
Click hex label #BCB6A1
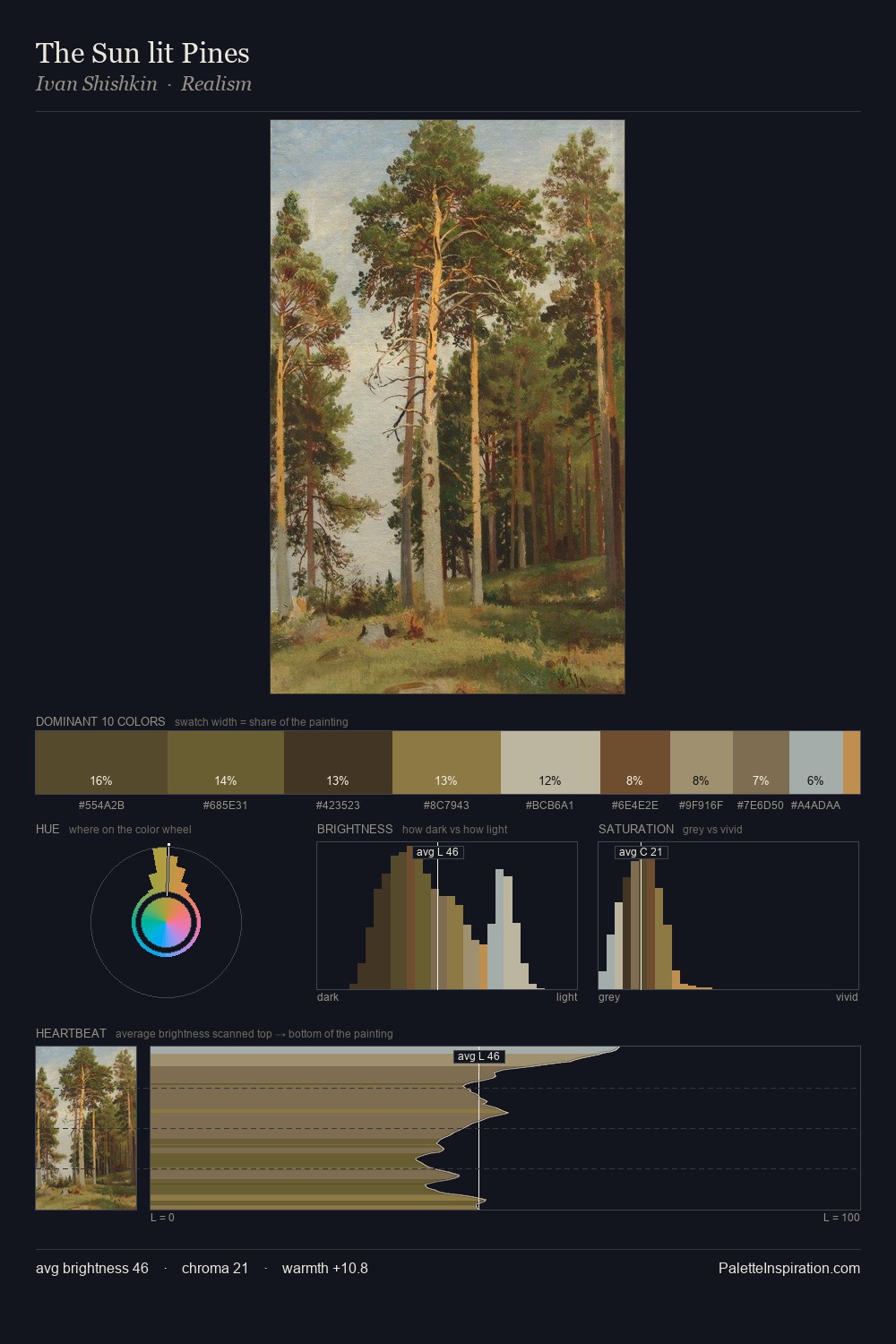click(x=550, y=806)
